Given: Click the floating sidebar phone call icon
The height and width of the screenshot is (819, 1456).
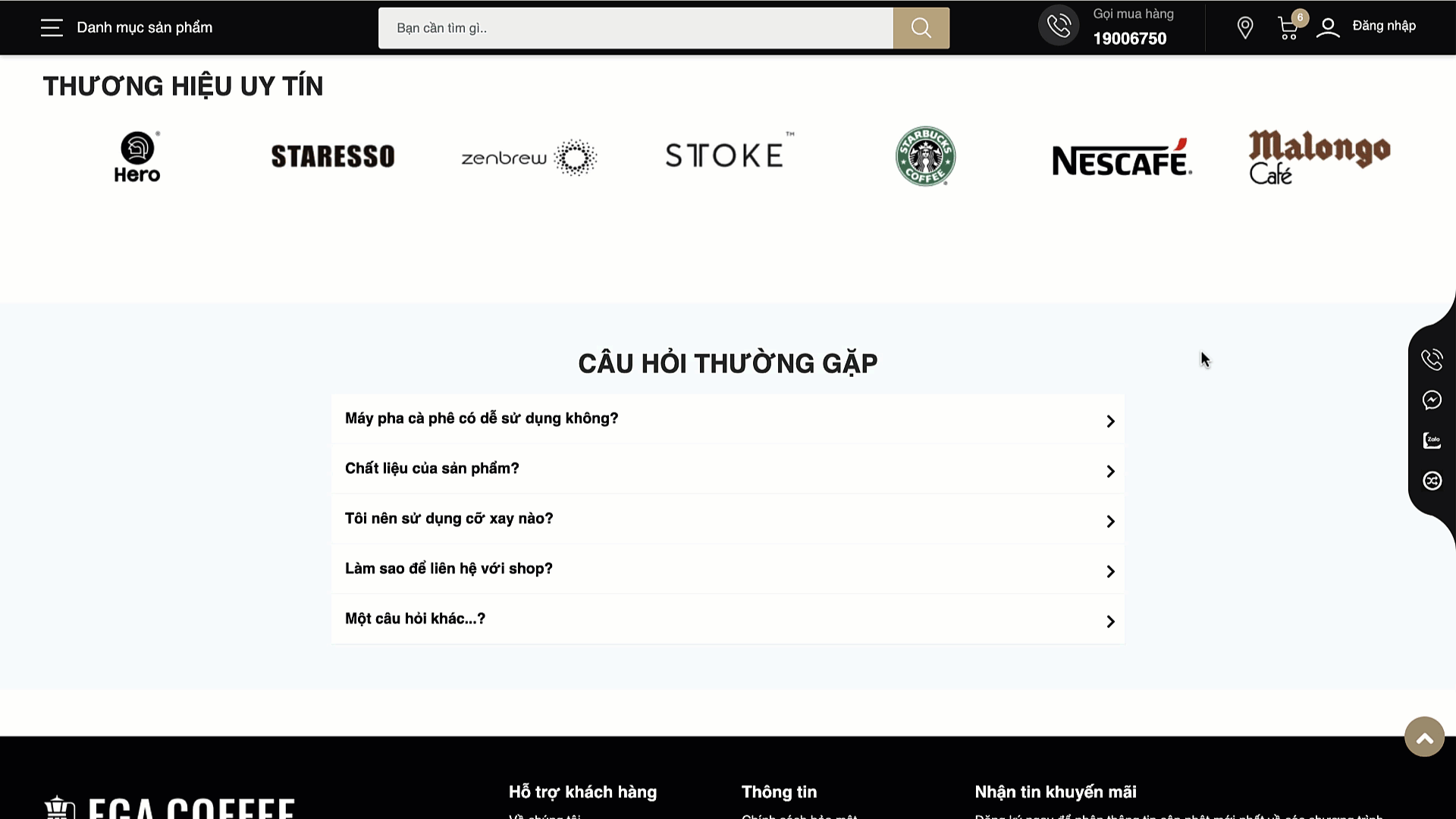Looking at the screenshot, I should tap(1432, 359).
